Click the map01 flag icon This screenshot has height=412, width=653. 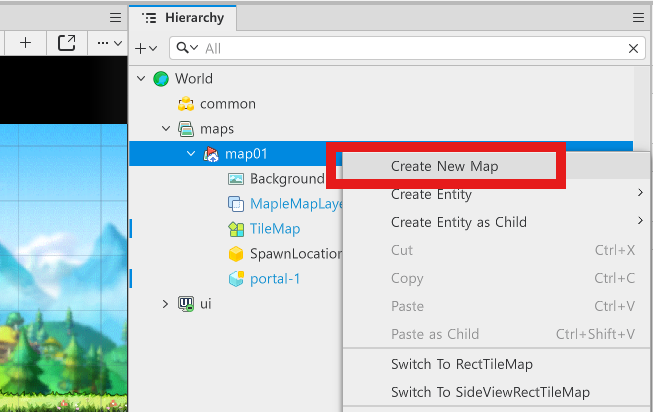211,154
